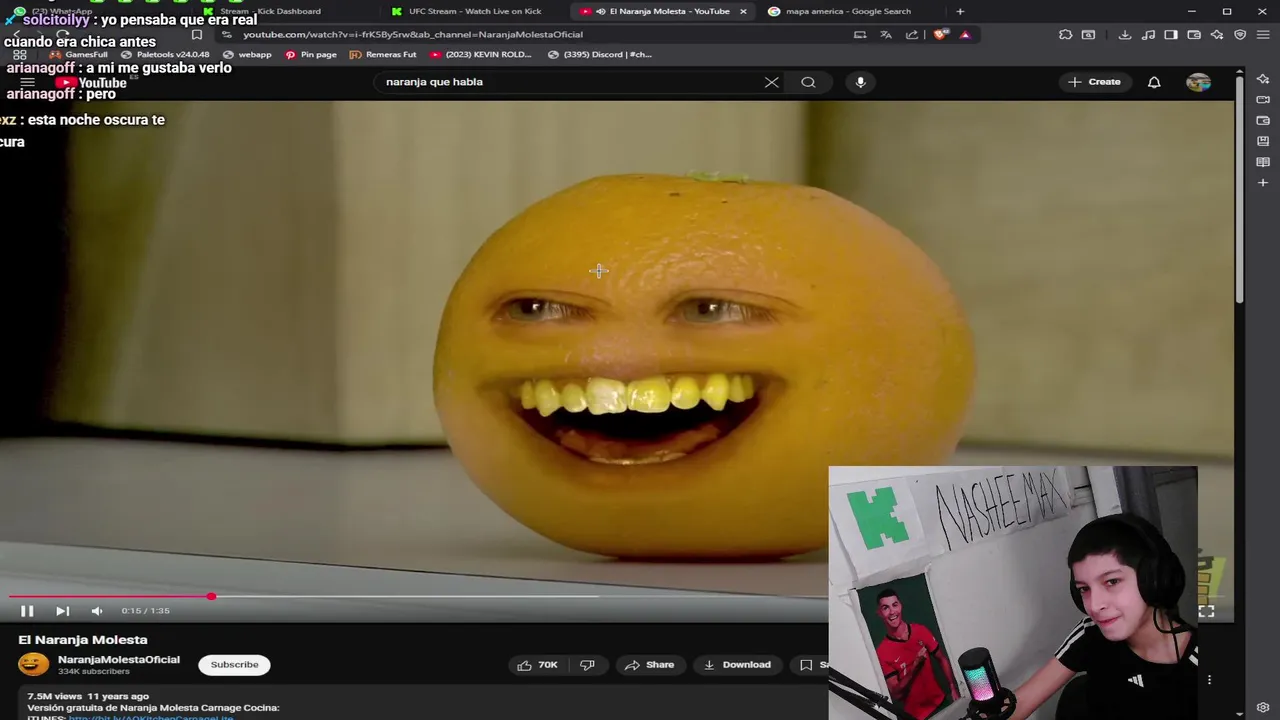Open the reading list sidebar icon
The height and width of the screenshot is (720, 1280).
click(1263, 162)
